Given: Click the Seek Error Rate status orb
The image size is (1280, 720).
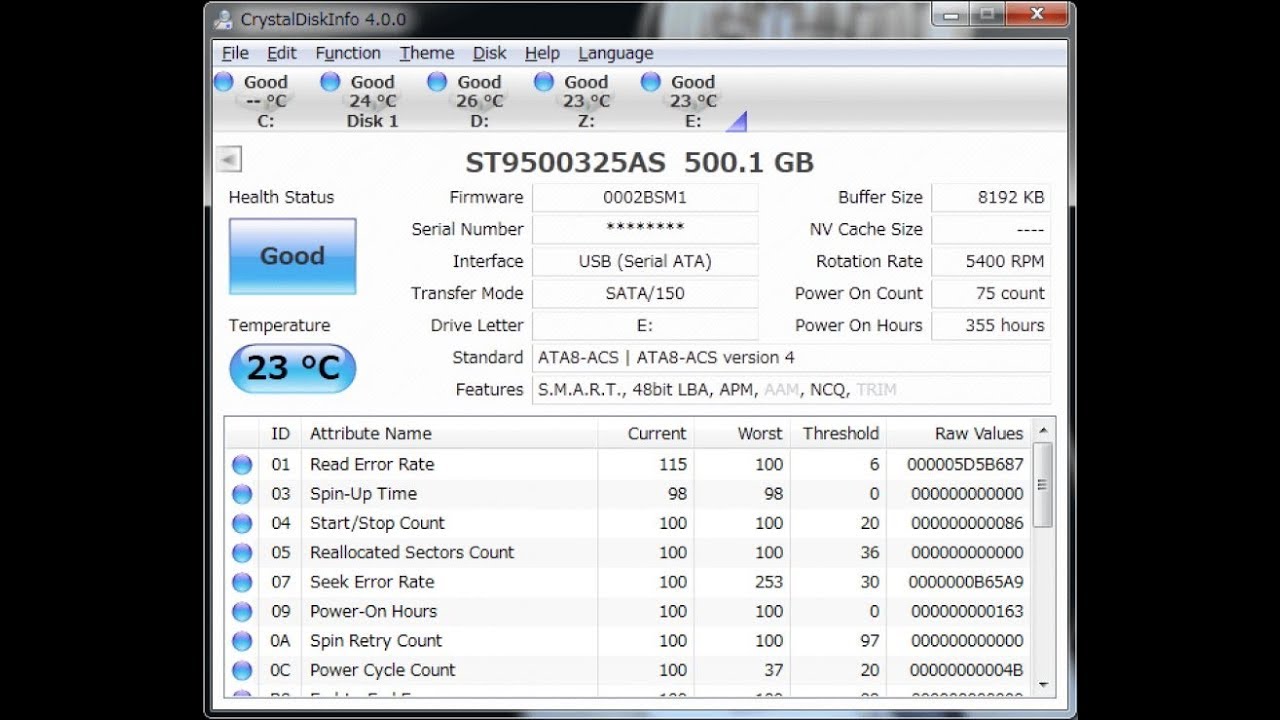Looking at the screenshot, I should (x=242, y=582).
